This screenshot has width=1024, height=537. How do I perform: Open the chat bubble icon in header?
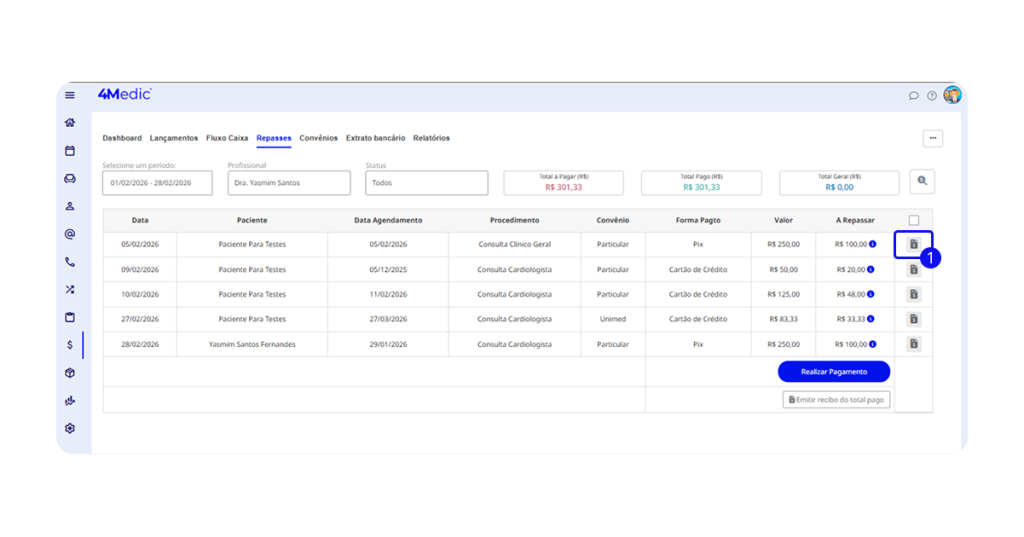pyautogui.click(x=913, y=96)
